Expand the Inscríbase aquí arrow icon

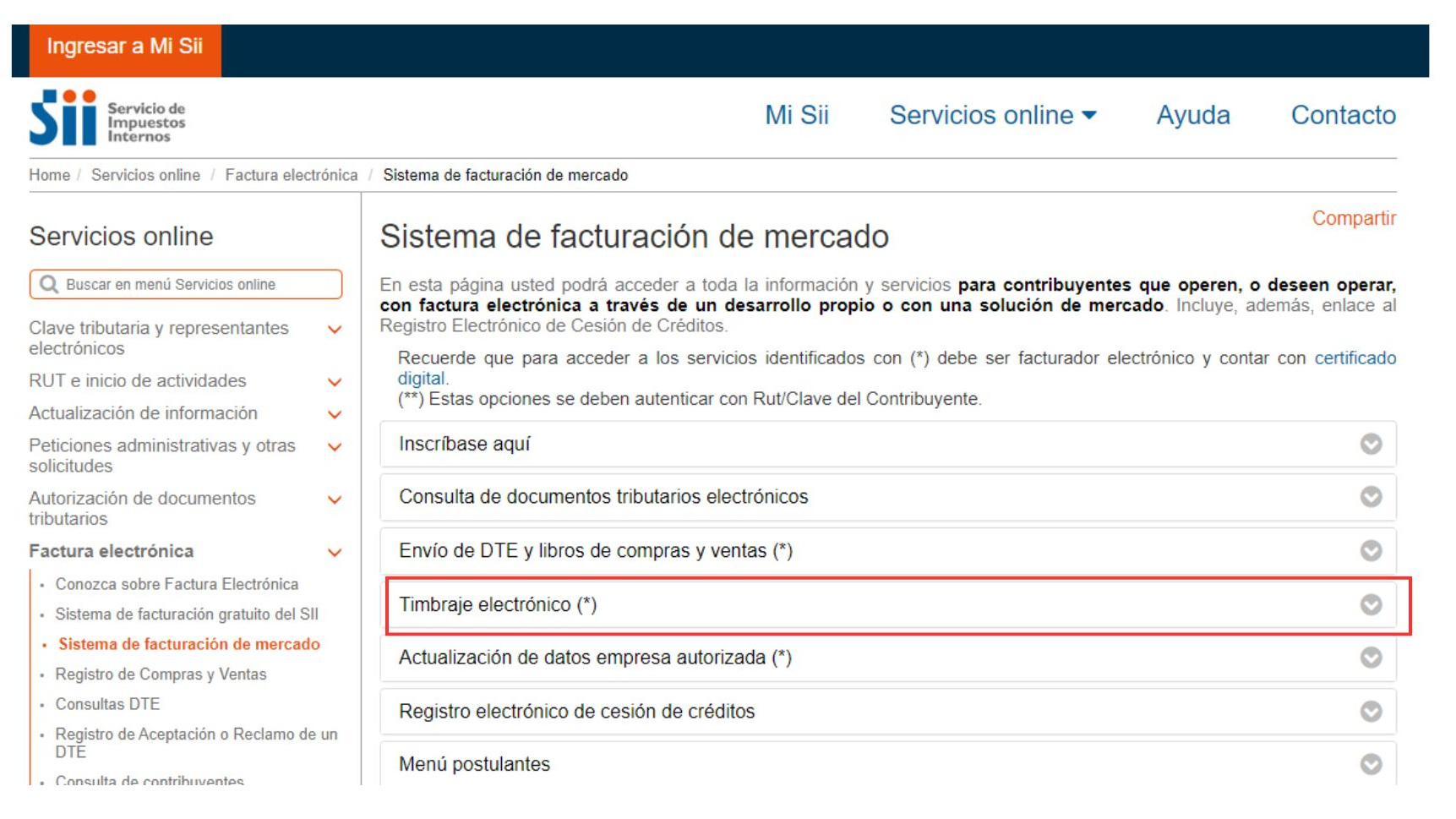point(1371,444)
